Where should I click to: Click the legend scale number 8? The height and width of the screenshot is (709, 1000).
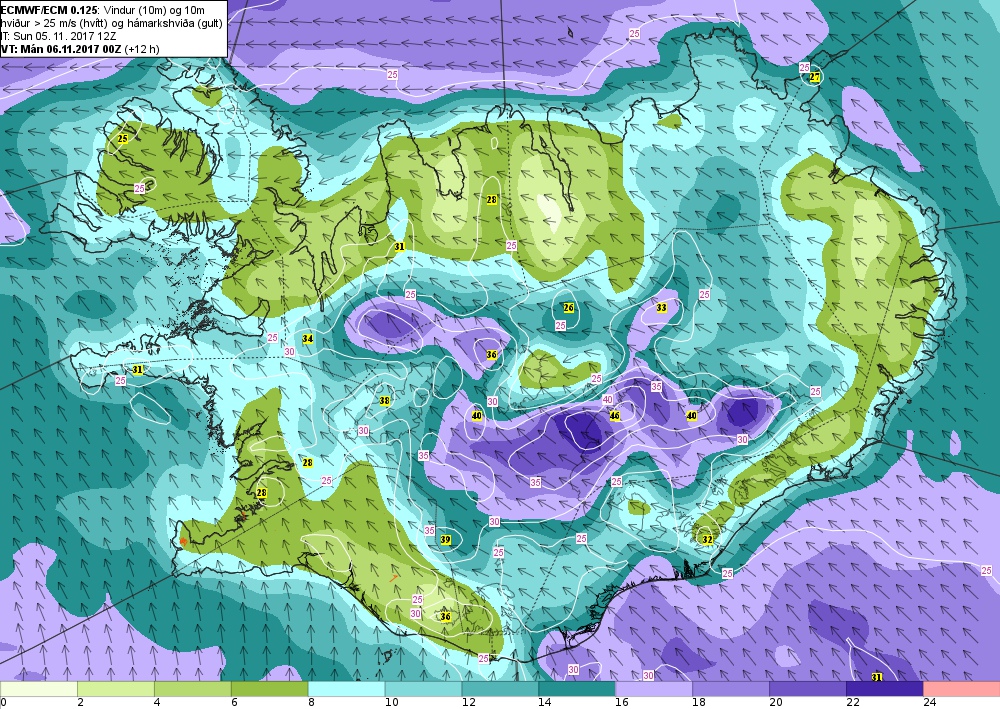312,702
